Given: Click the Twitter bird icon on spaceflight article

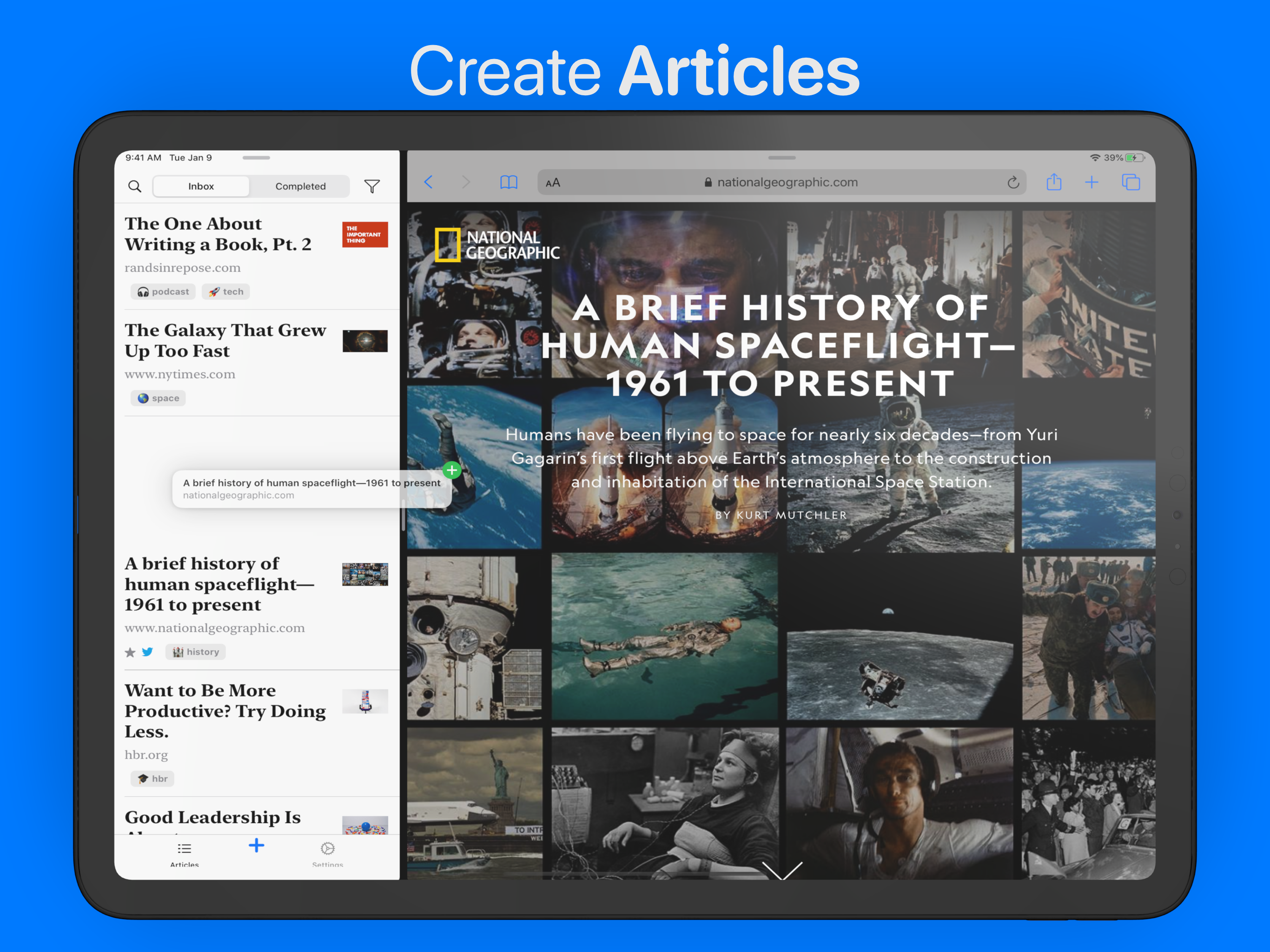Looking at the screenshot, I should [x=147, y=652].
